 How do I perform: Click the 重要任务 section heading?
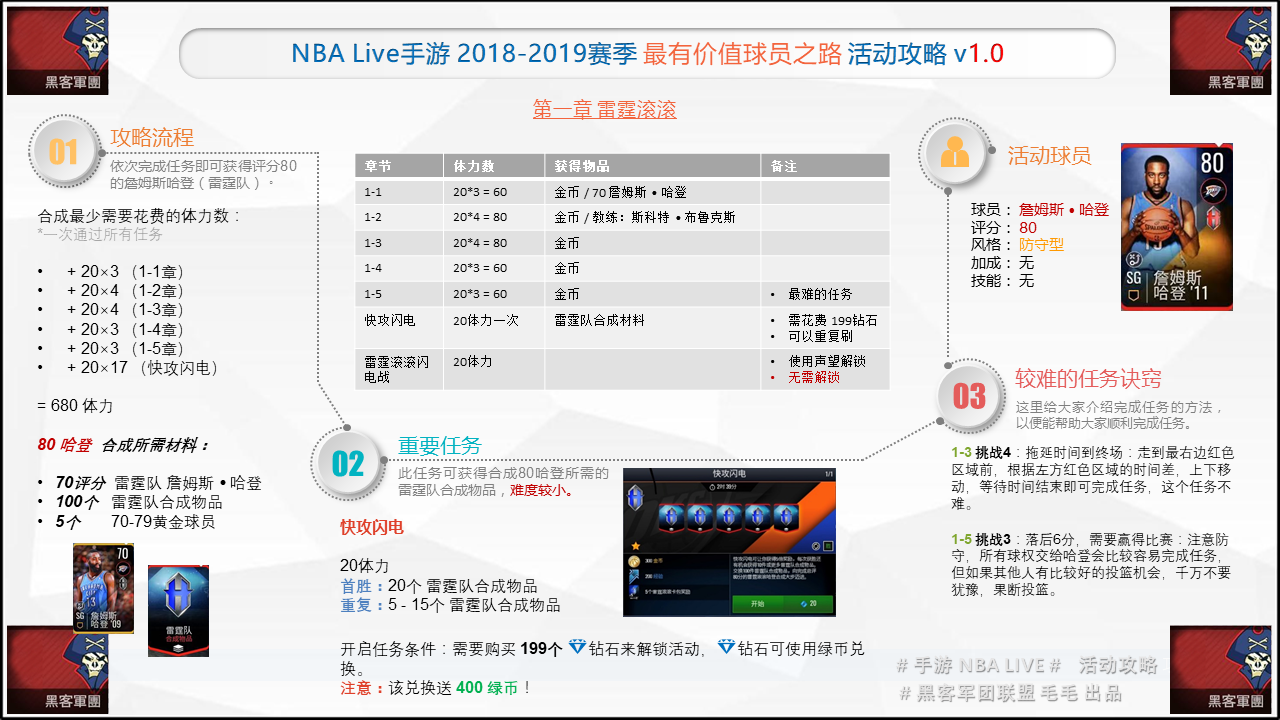pos(440,445)
